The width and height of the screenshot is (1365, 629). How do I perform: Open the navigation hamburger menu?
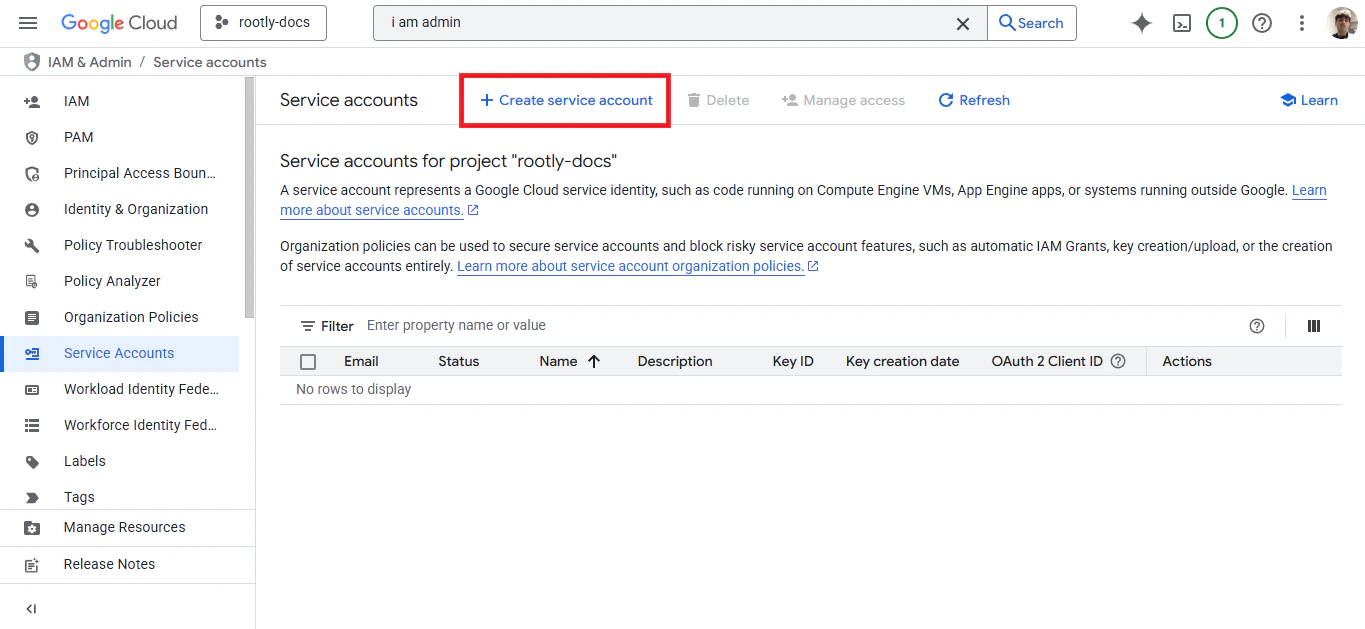coord(27,22)
